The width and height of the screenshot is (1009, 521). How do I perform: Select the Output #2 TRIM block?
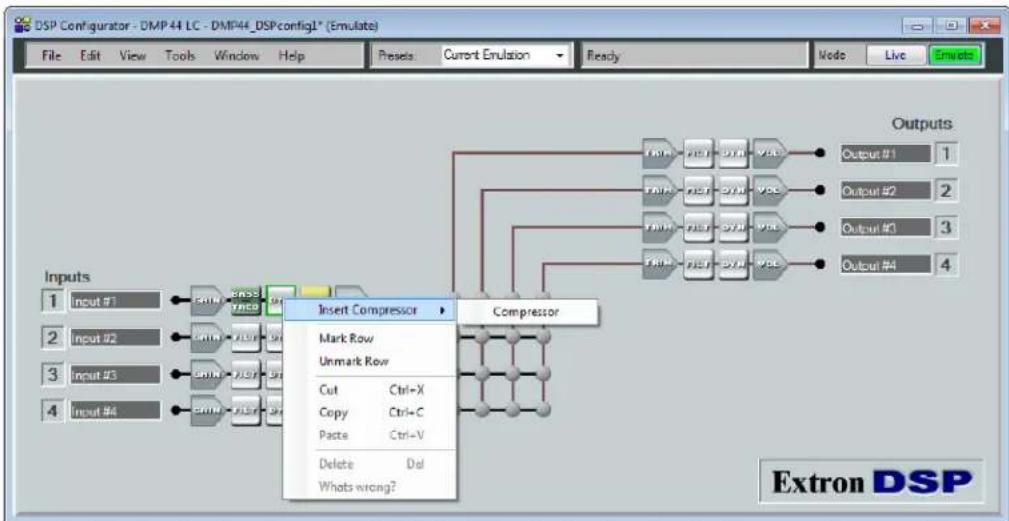(x=660, y=190)
